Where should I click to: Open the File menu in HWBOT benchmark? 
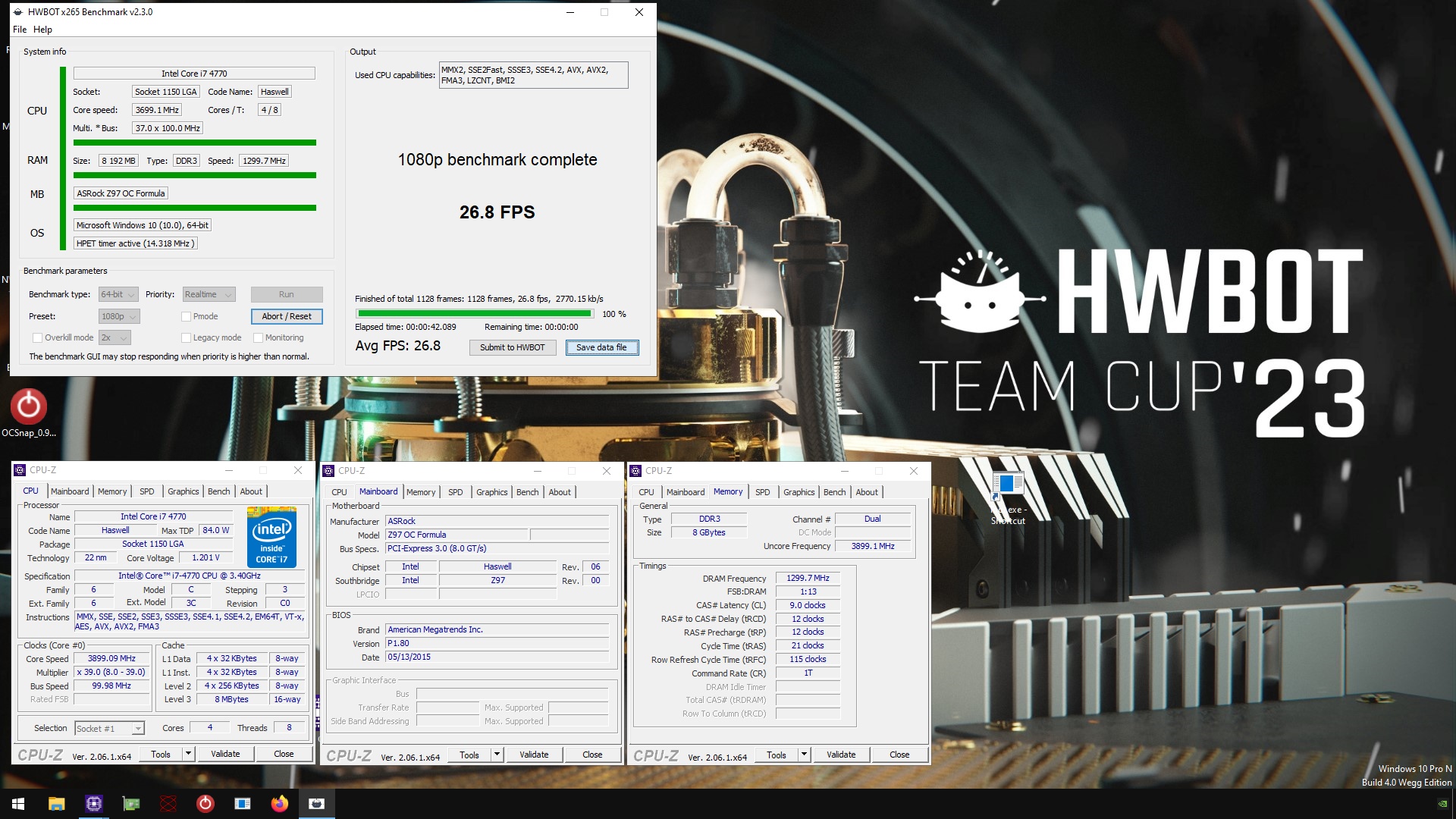[20, 30]
